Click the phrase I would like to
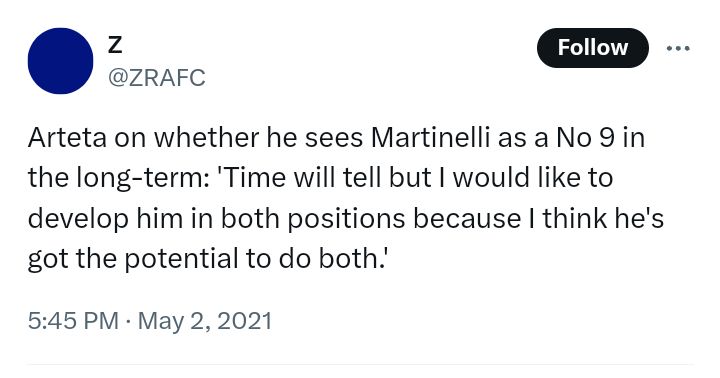 [533, 178]
